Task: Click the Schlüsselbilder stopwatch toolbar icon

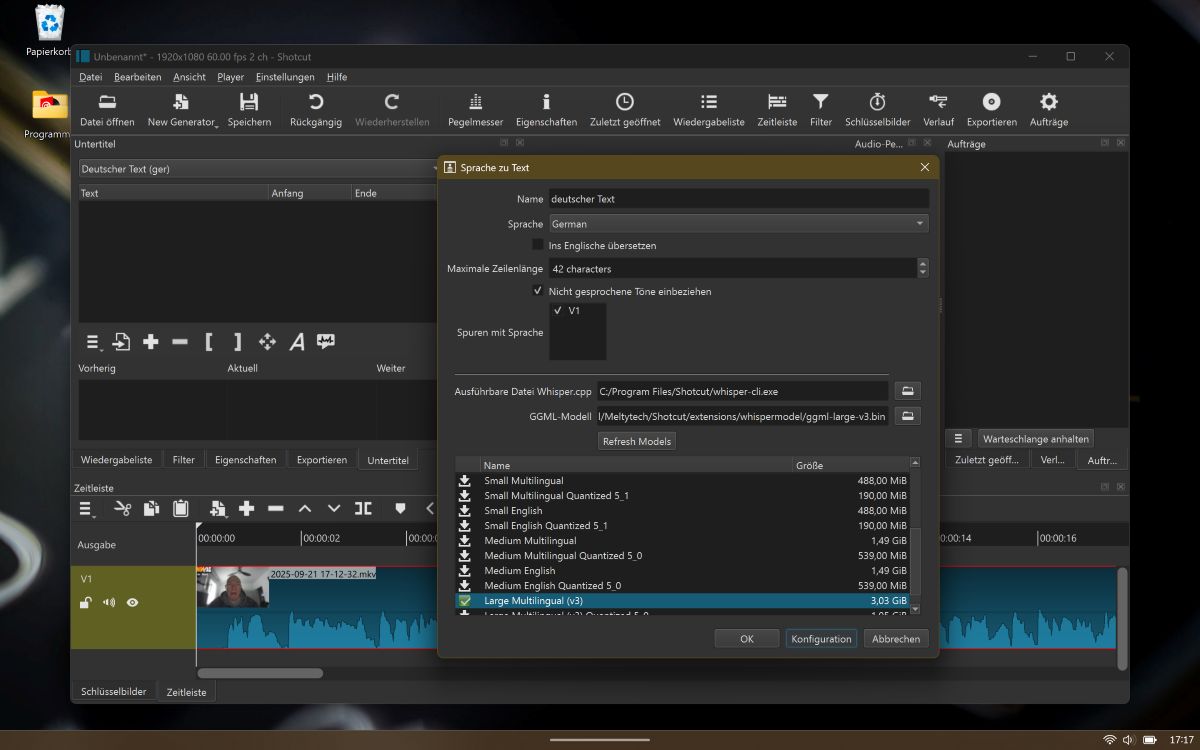Action: coord(877,109)
